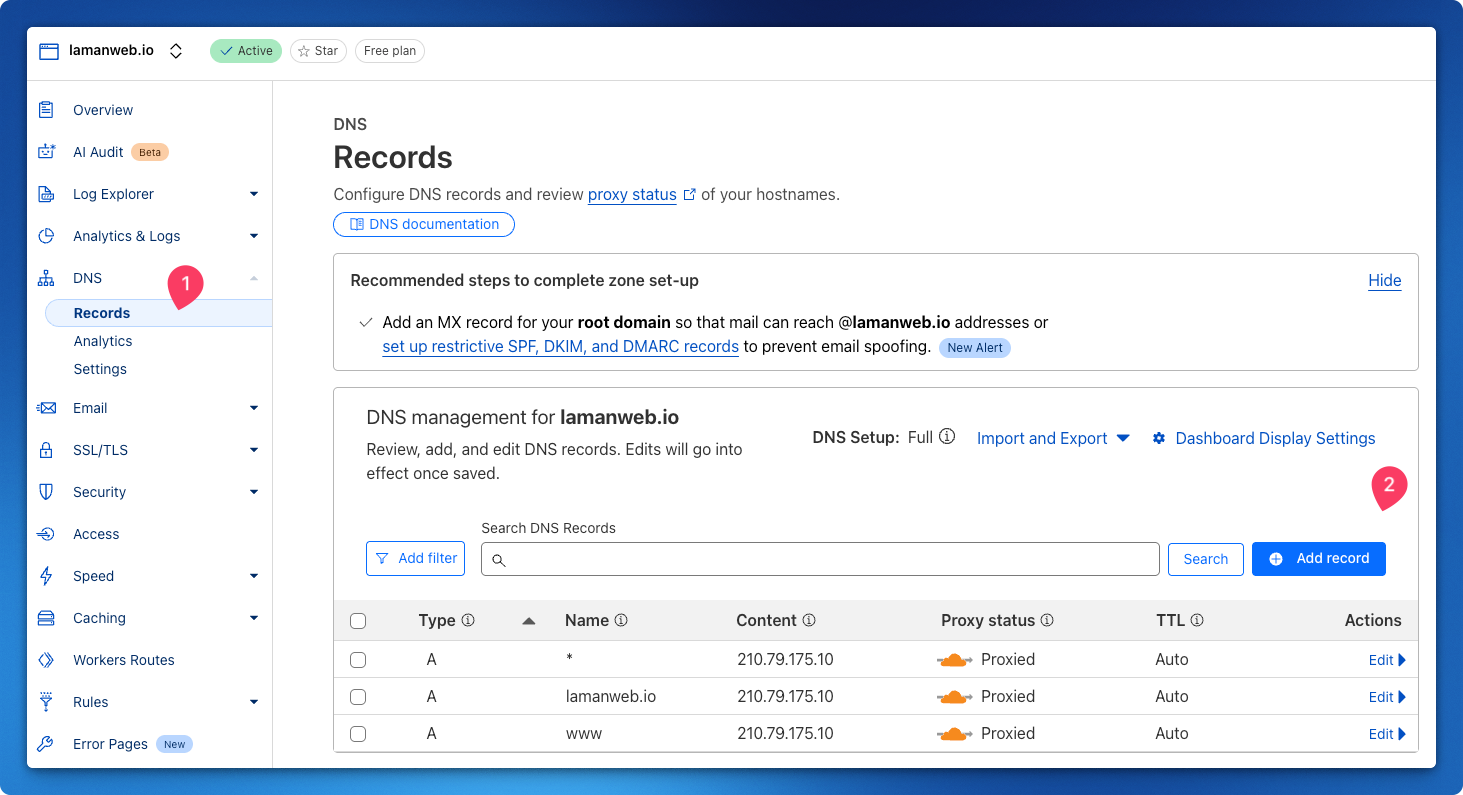Viewport: 1463px width, 795px height.
Task: Click the info icon next to Content
Action: (809, 620)
